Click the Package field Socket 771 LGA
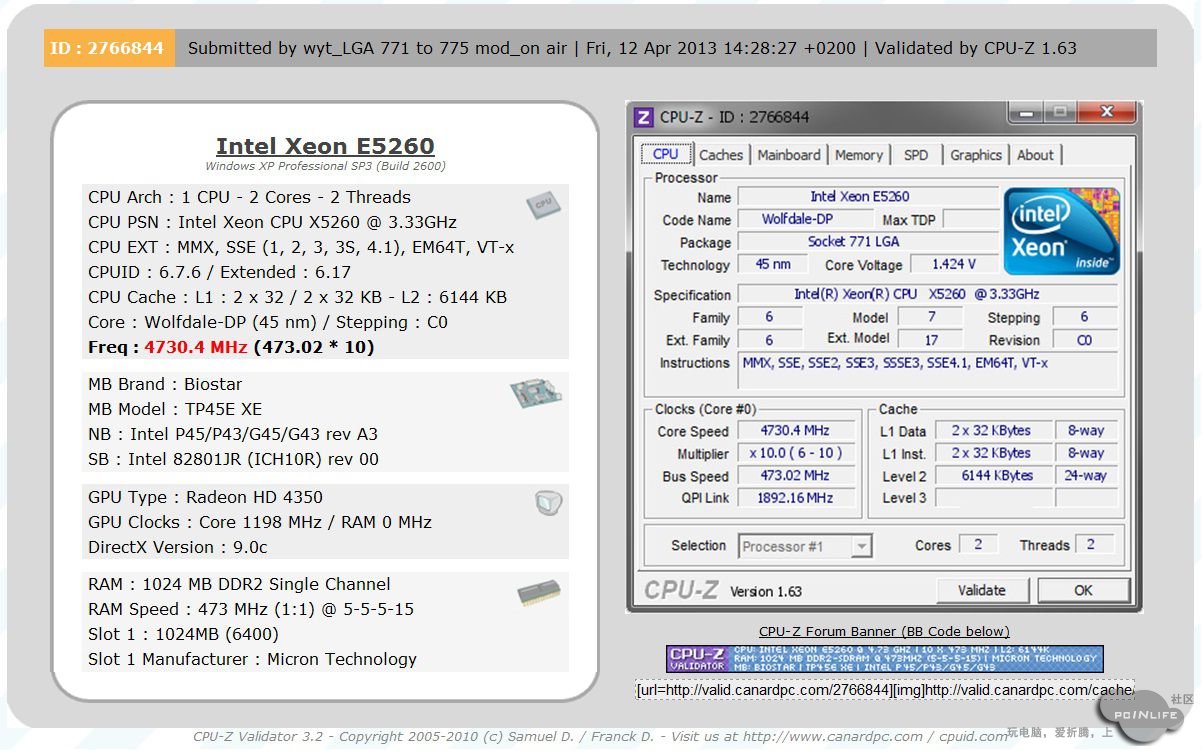 tap(868, 242)
